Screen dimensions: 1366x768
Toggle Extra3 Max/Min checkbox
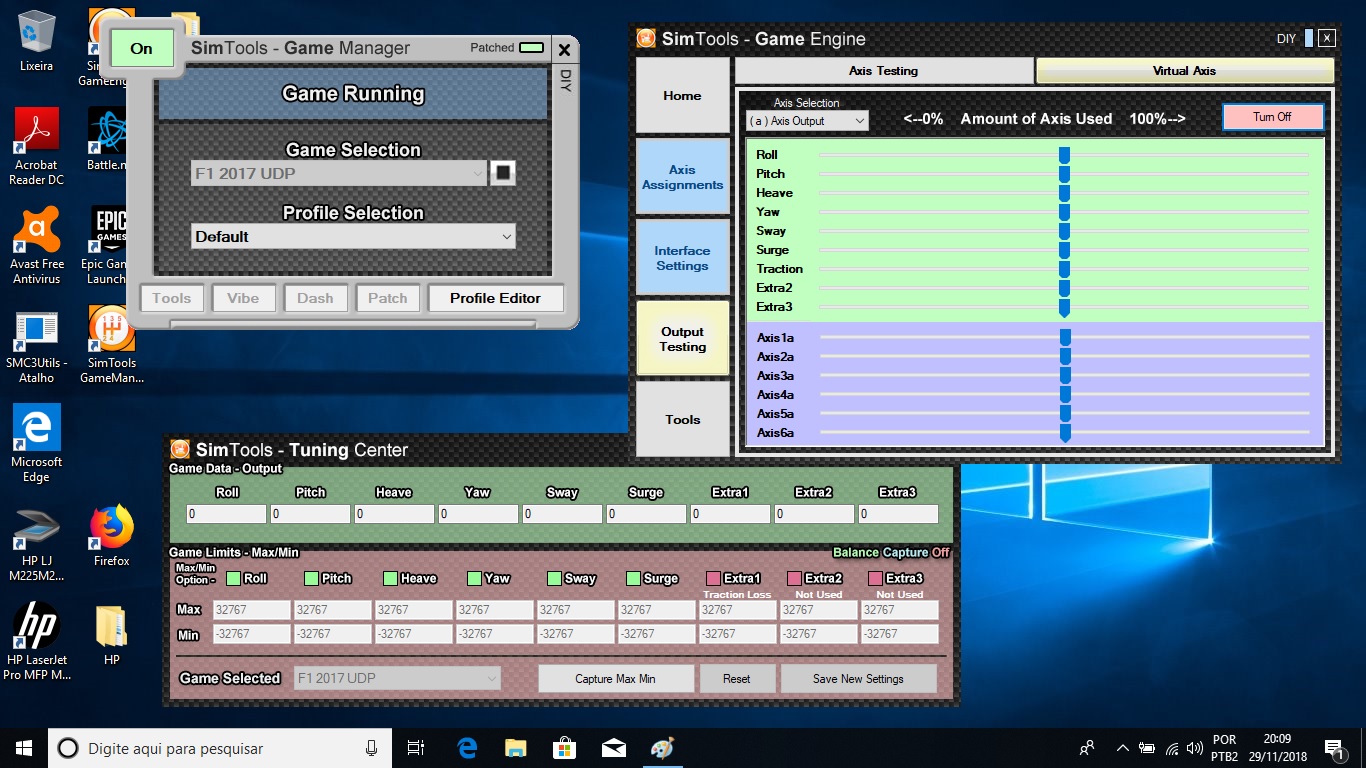[876, 578]
